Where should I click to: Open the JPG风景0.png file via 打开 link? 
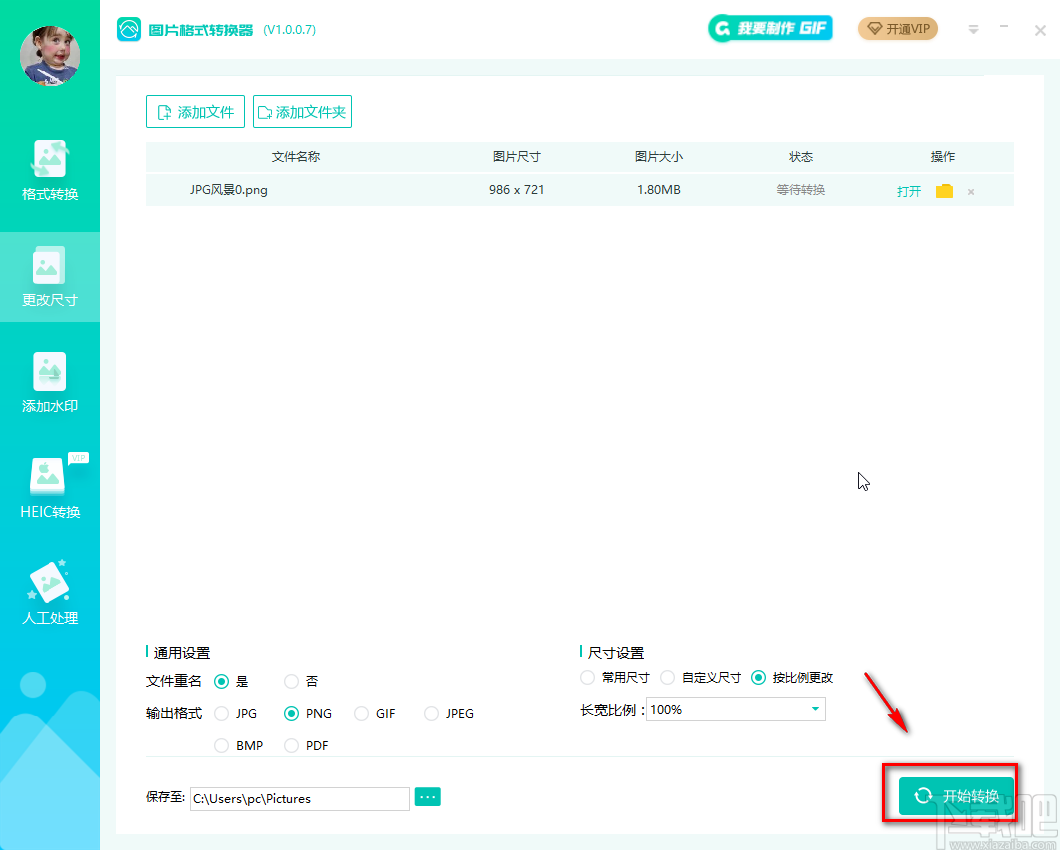click(x=909, y=191)
